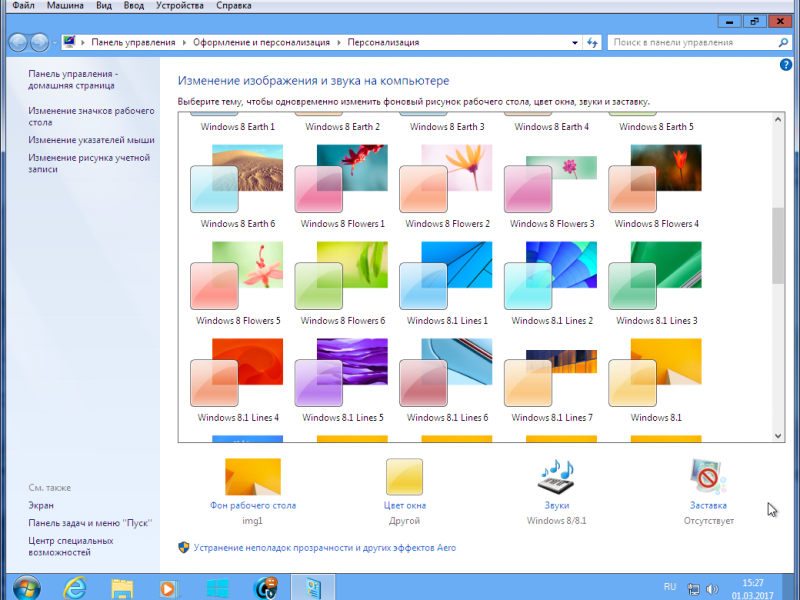This screenshot has height=600, width=800.
Task: Click in the control panel search field
Action: pos(691,42)
